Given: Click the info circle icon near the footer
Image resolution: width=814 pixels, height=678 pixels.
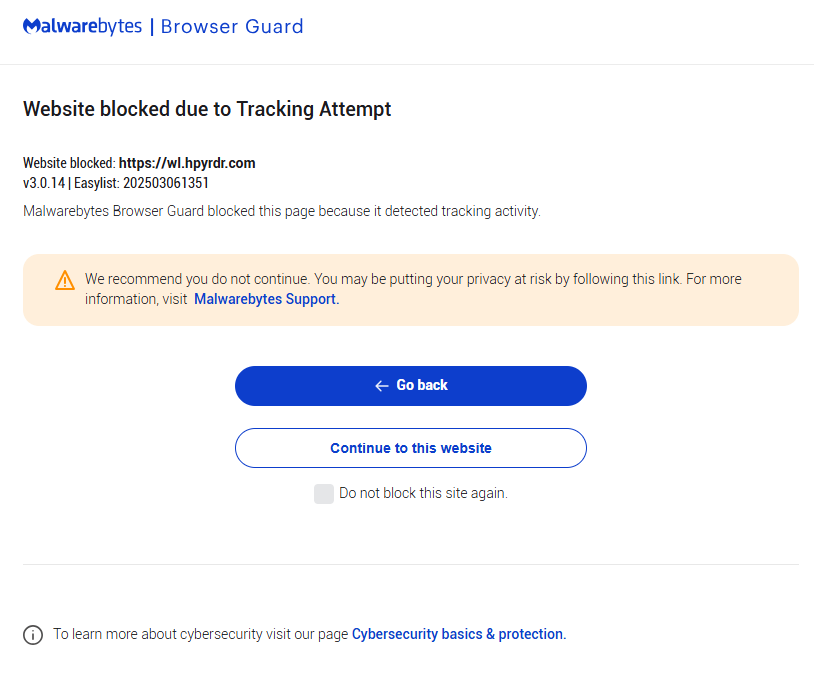Looking at the screenshot, I should pyautogui.click(x=33, y=635).
